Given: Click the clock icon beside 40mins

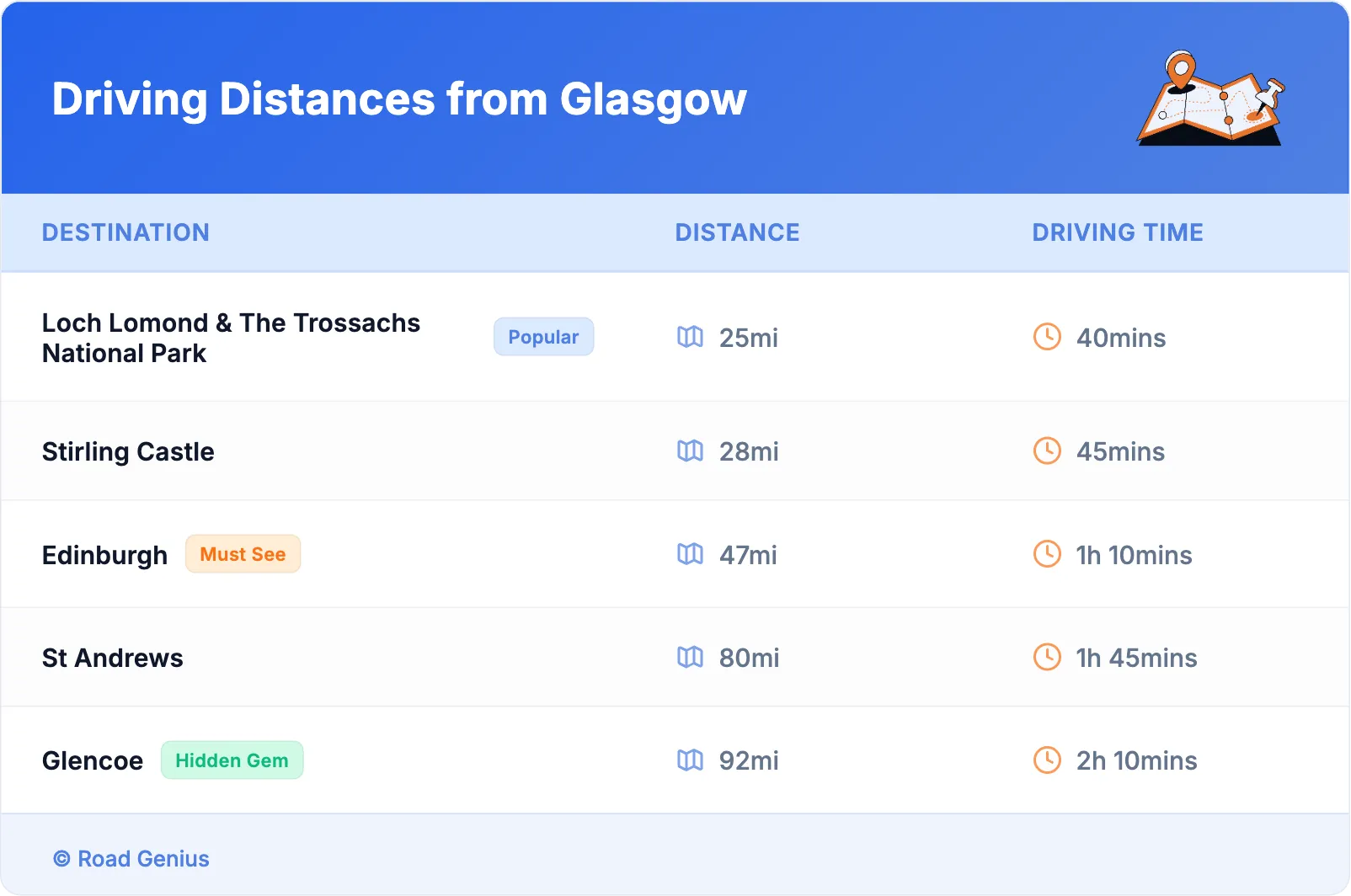Looking at the screenshot, I should coord(1047,337).
